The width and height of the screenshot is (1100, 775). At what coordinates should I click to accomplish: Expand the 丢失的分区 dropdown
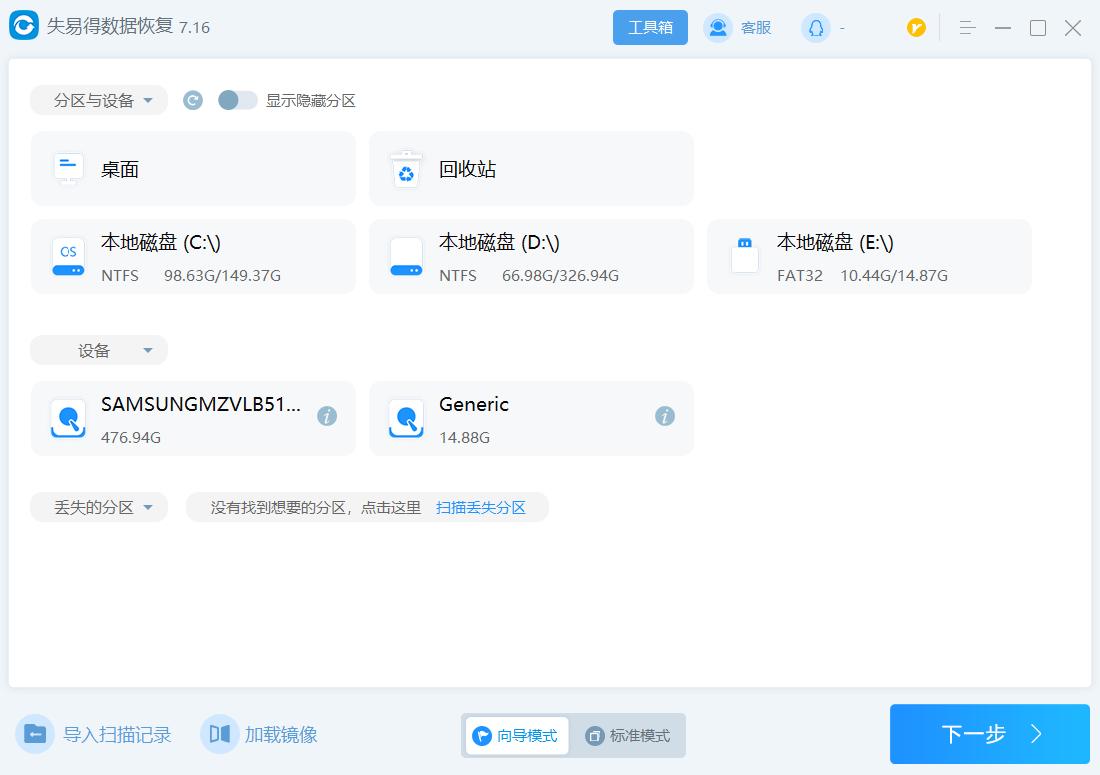(x=98, y=507)
